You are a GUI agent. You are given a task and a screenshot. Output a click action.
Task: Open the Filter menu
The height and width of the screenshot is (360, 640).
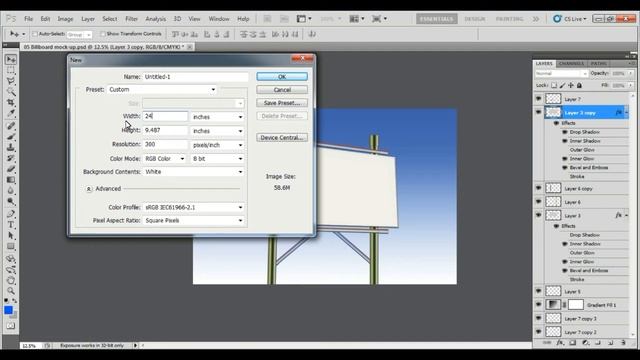click(x=131, y=19)
